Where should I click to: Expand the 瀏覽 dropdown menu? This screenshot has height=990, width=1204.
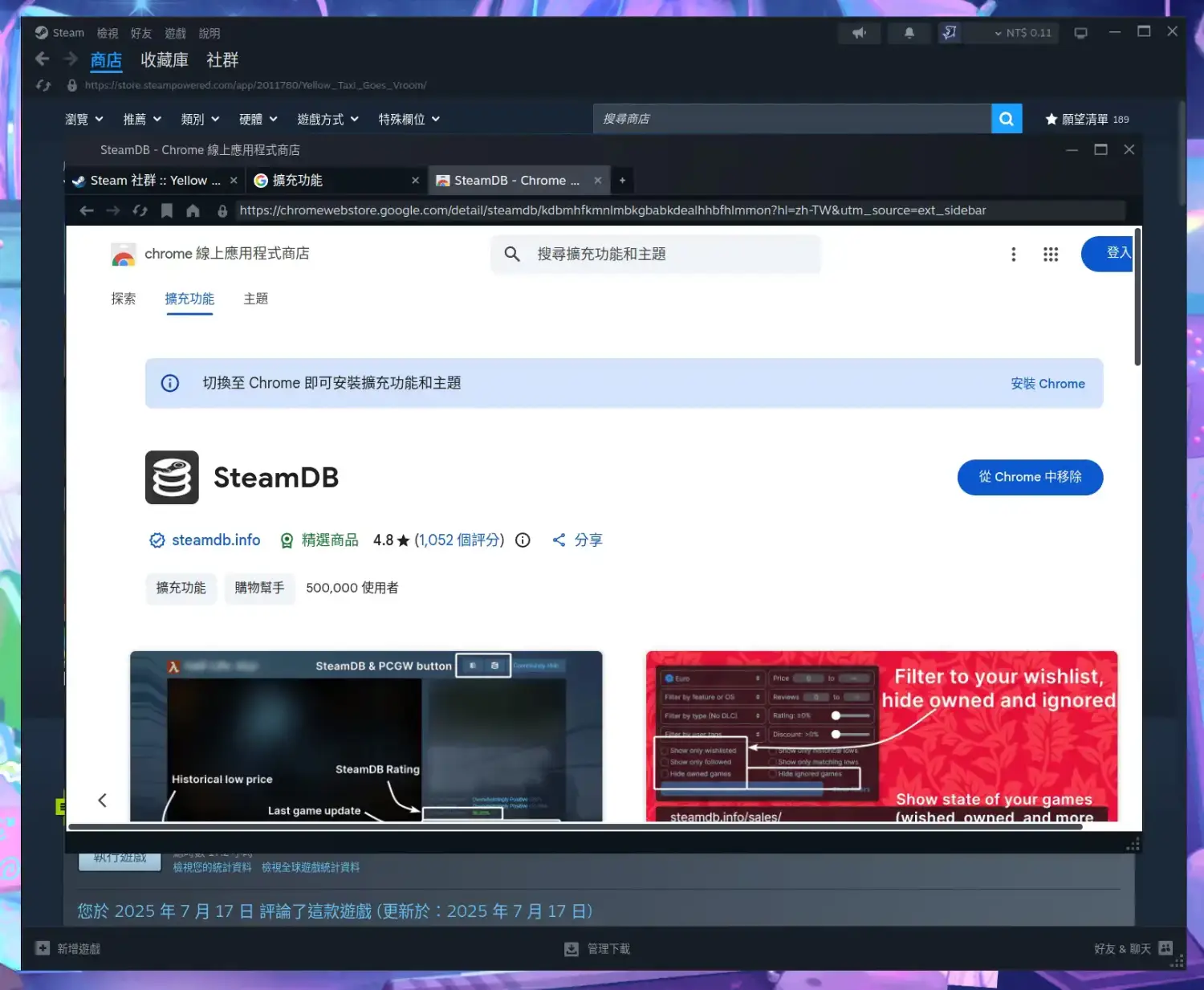tap(84, 119)
